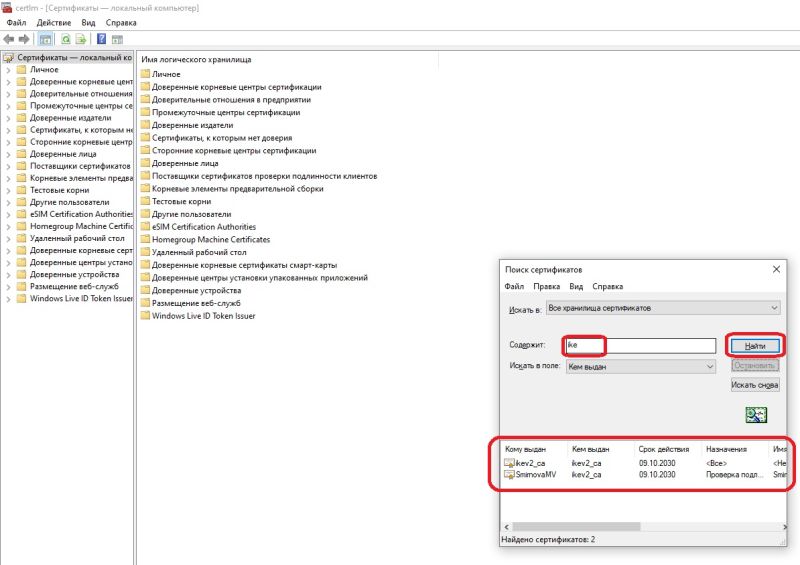Click folder icon of Доверенные издатели in right pane

tap(145, 125)
